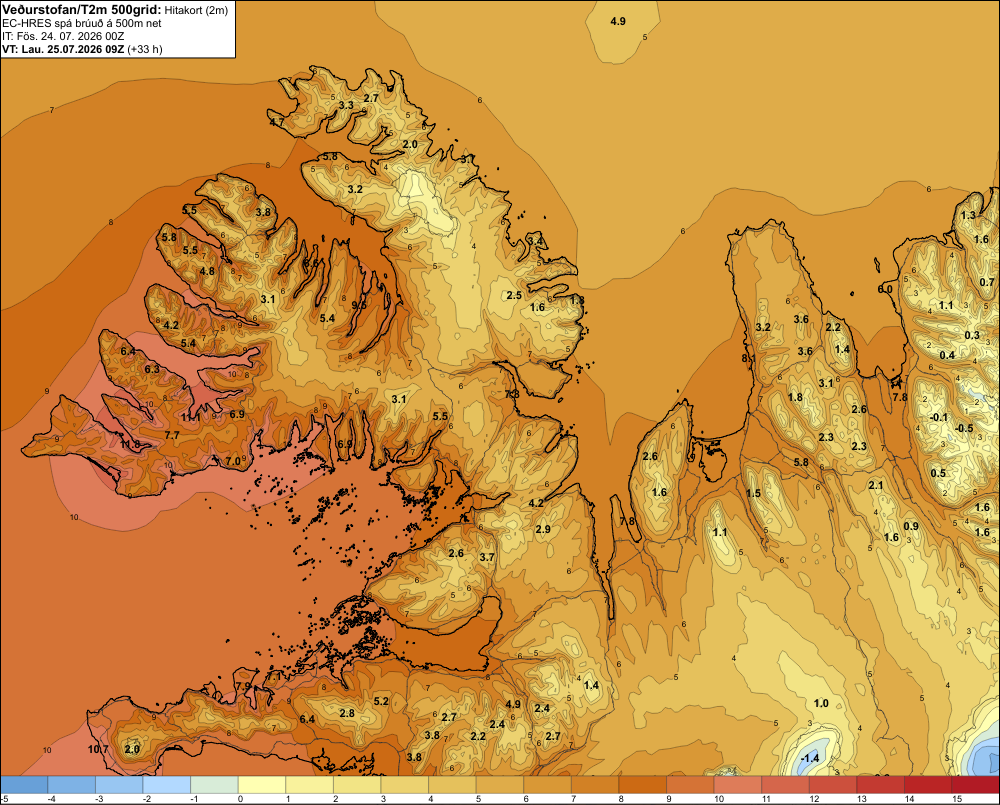Click the 11.1 temperature reading
The width and height of the screenshot is (1000, 805).
pyautogui.click(x=190, y=417)
